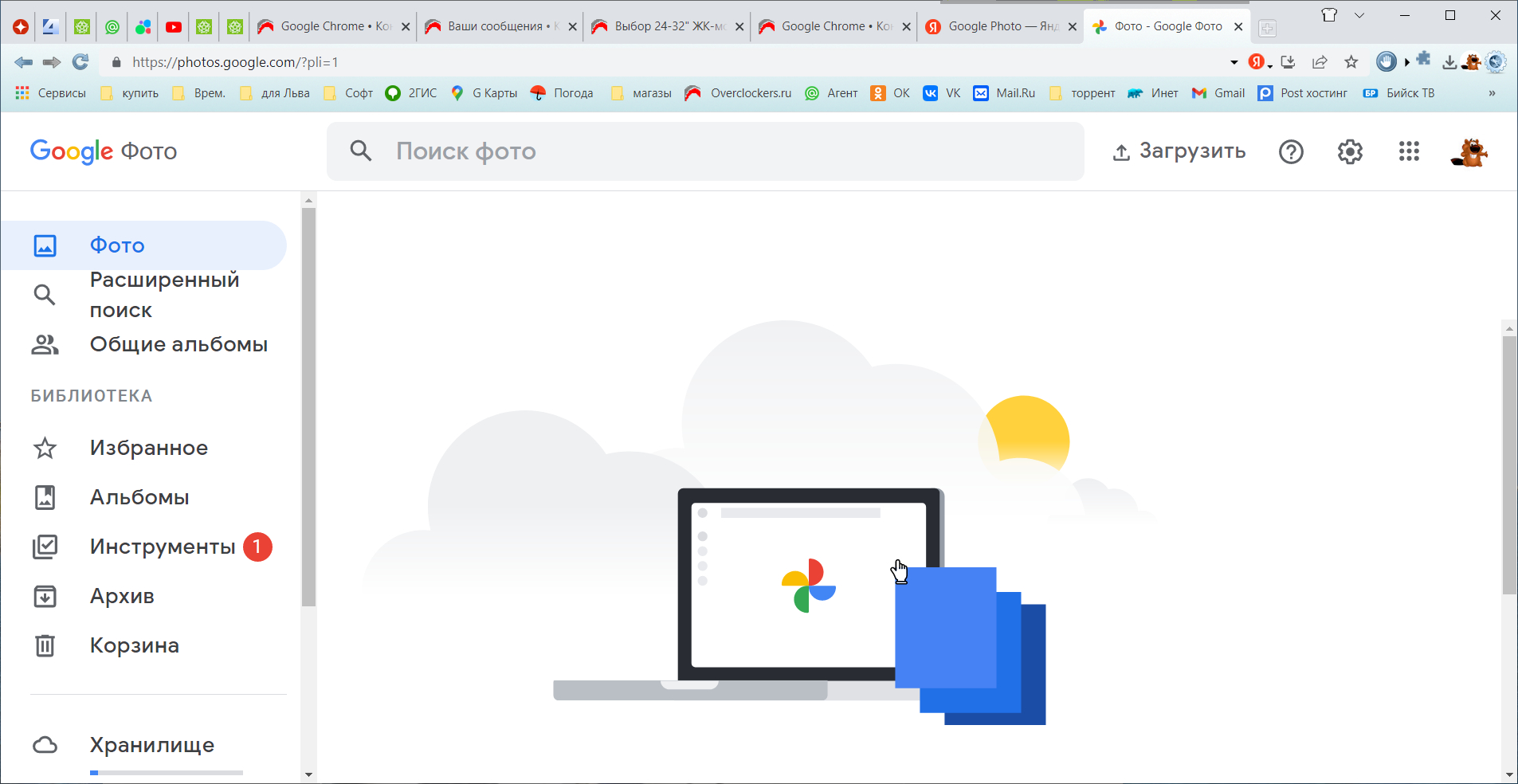Switch to the Google Photo — Янд tab
1518x784 pixels.
1000,27
